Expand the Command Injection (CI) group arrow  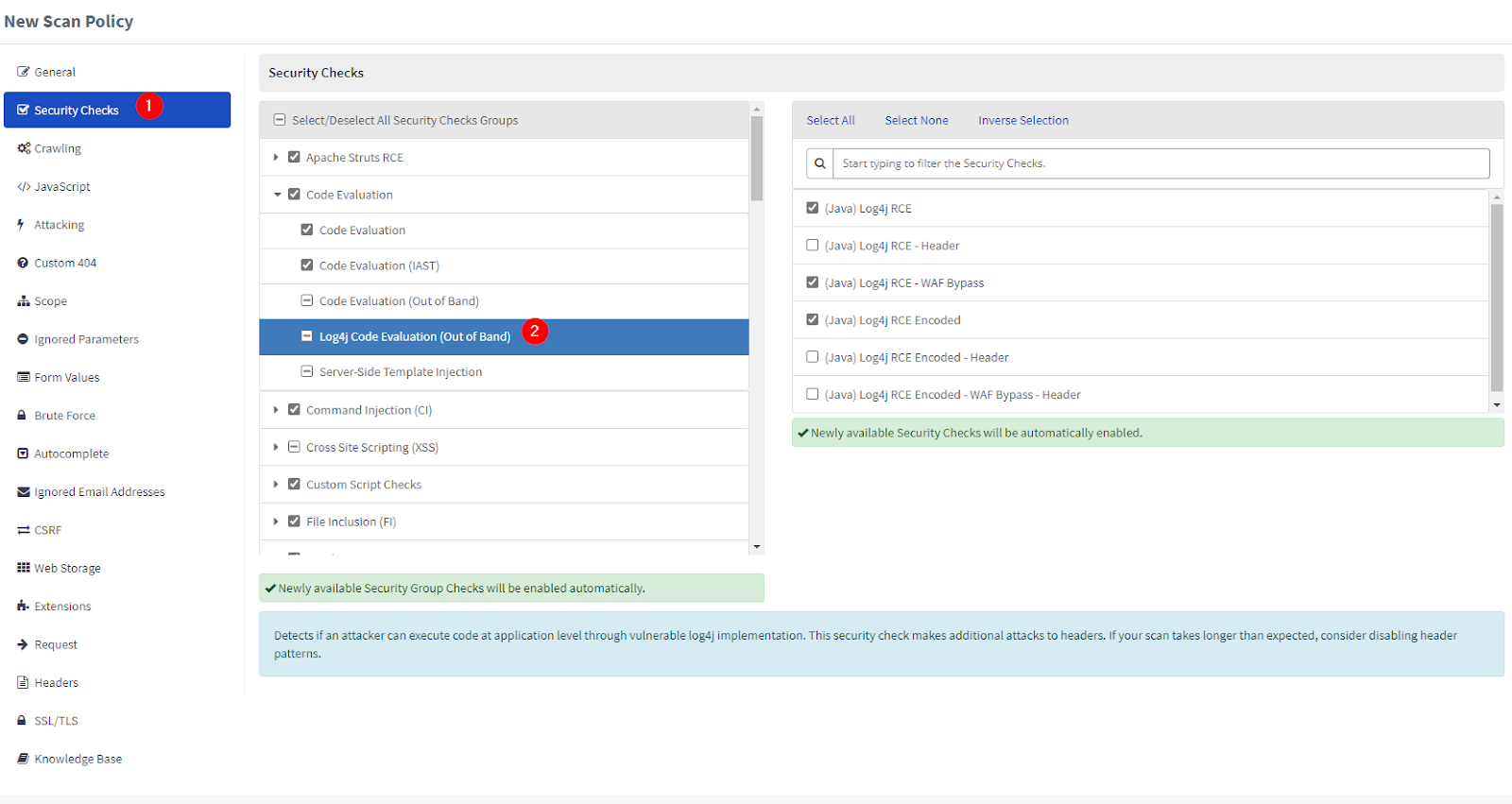[276, 409]
